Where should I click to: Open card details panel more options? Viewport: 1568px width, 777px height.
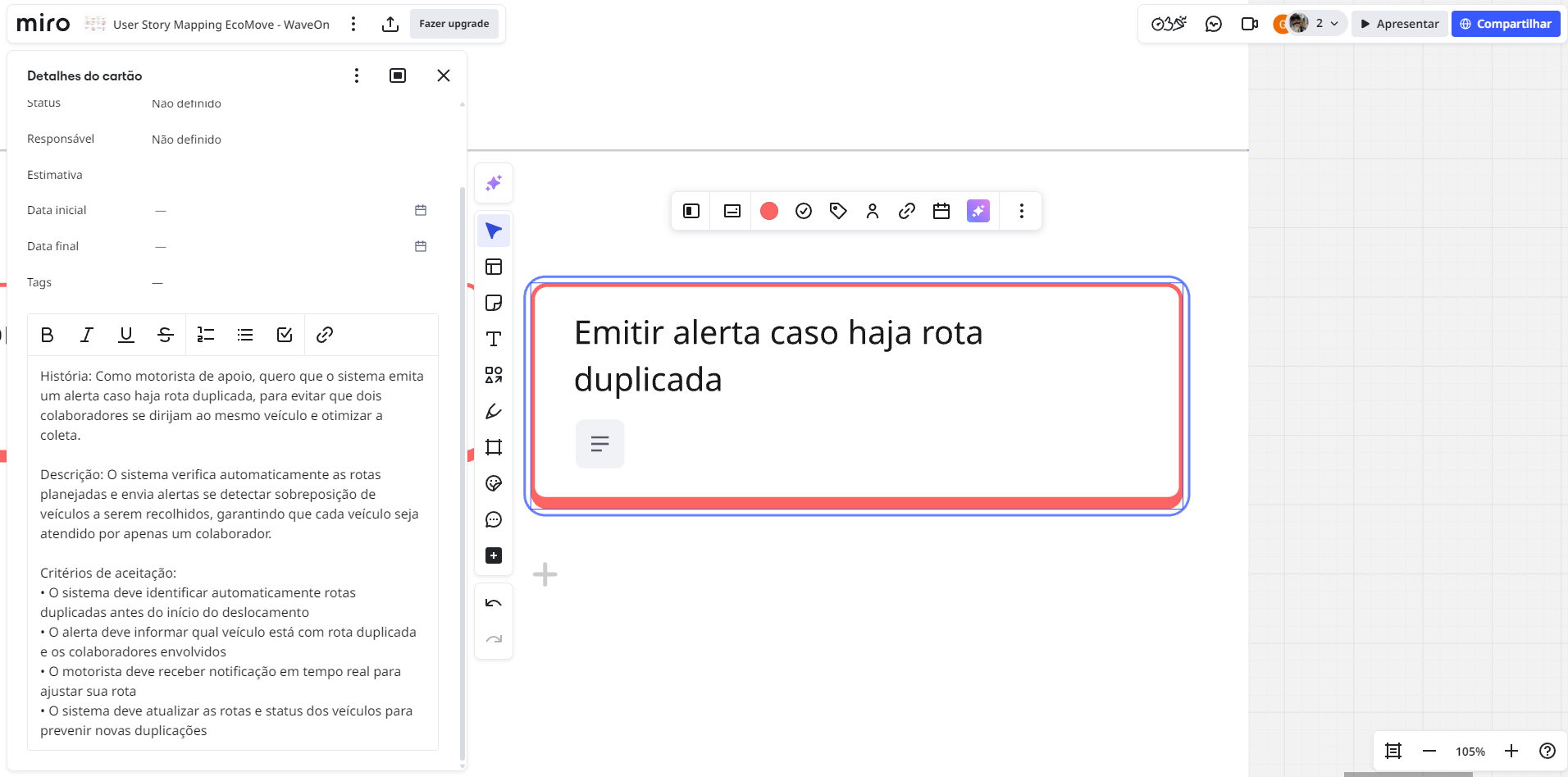[356, 75]
